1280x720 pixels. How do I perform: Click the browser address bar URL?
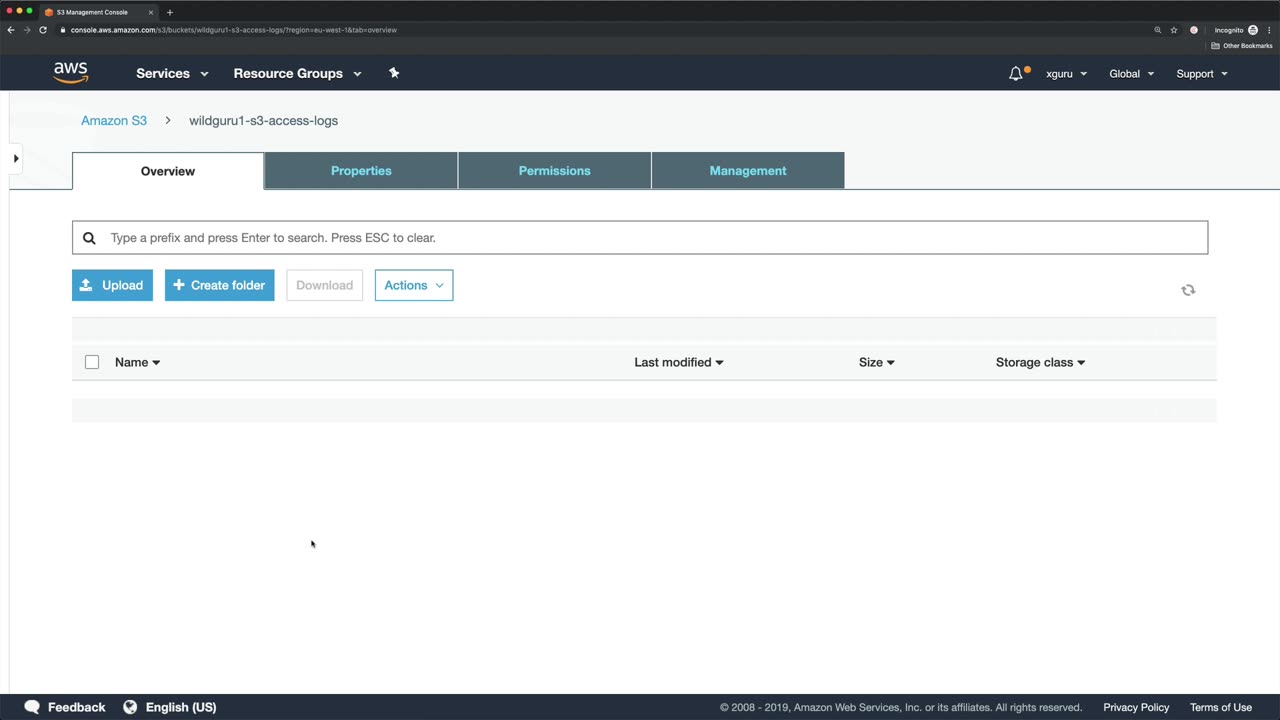[x=234, y=30]
